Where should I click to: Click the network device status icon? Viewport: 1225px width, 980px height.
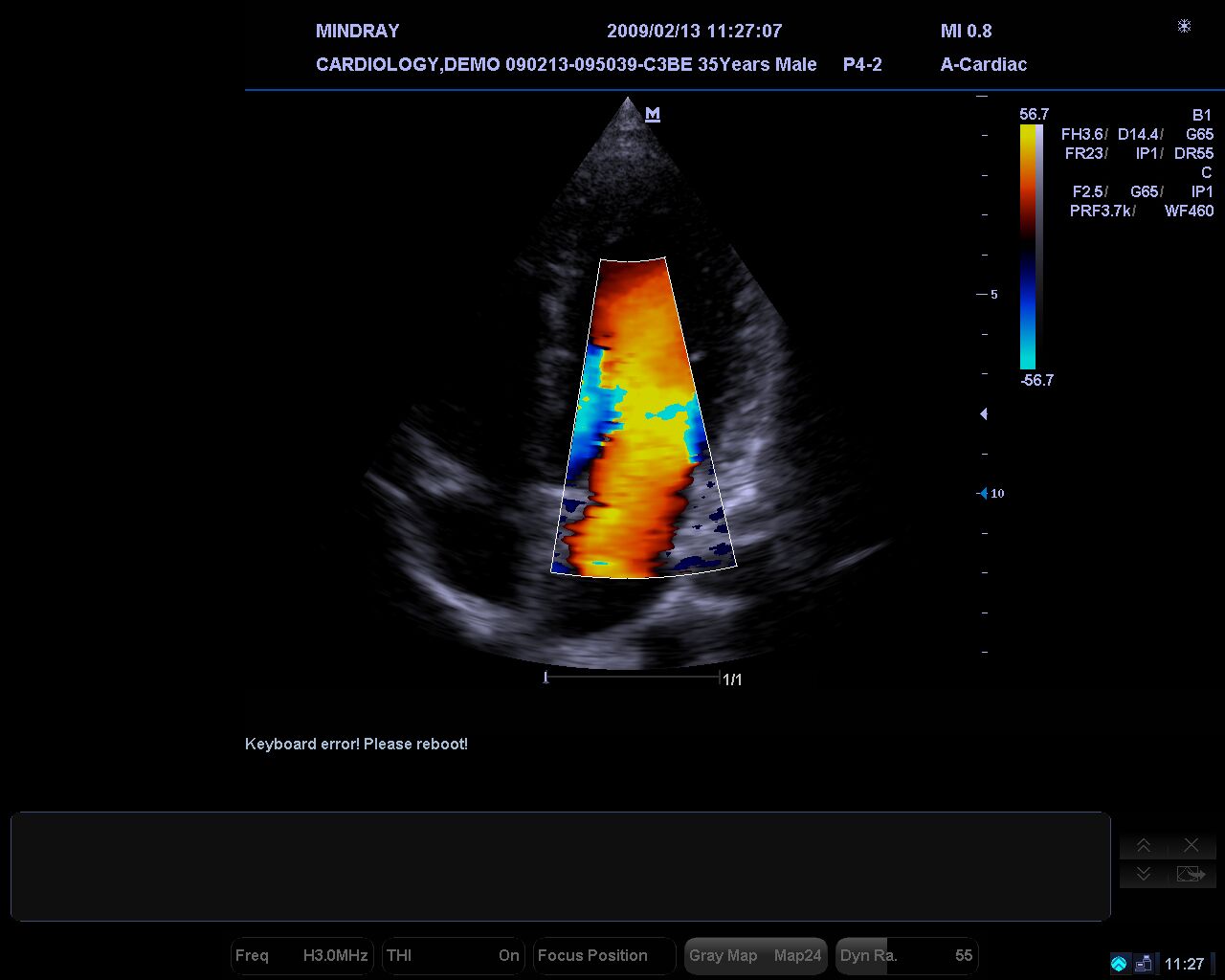1144,964
